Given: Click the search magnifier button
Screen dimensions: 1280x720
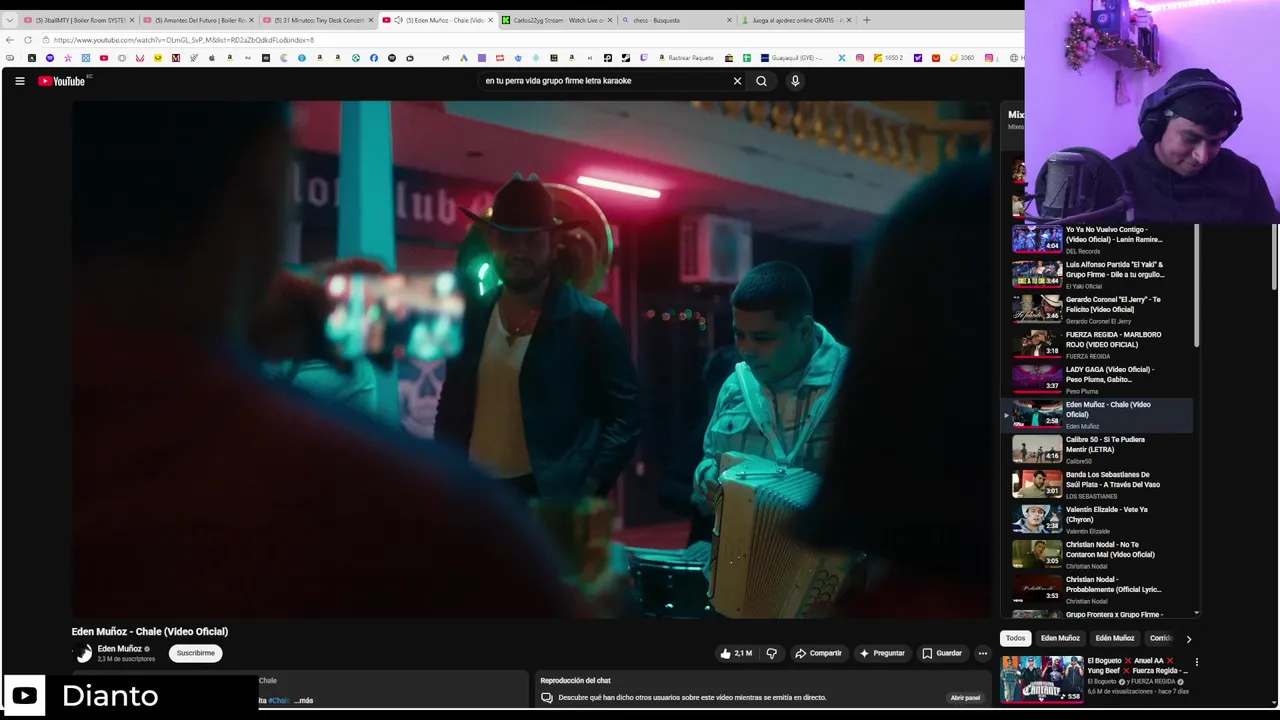Looking at the screenshot, I should click(761, 81).
